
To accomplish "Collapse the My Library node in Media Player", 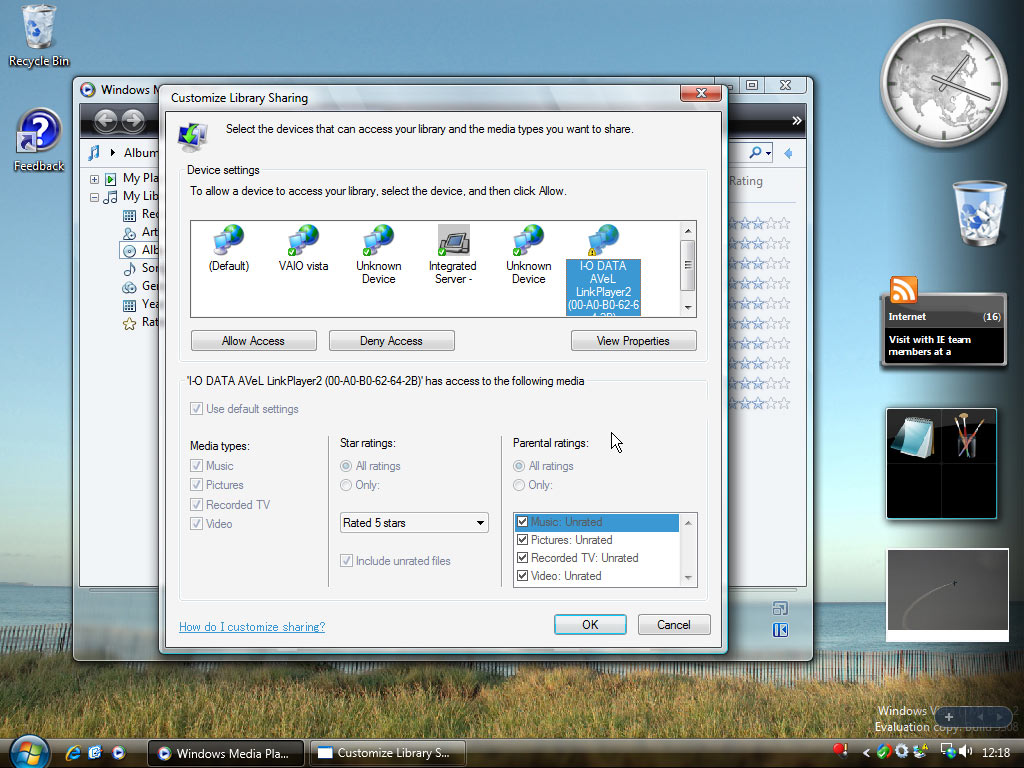I will (95, 197).
